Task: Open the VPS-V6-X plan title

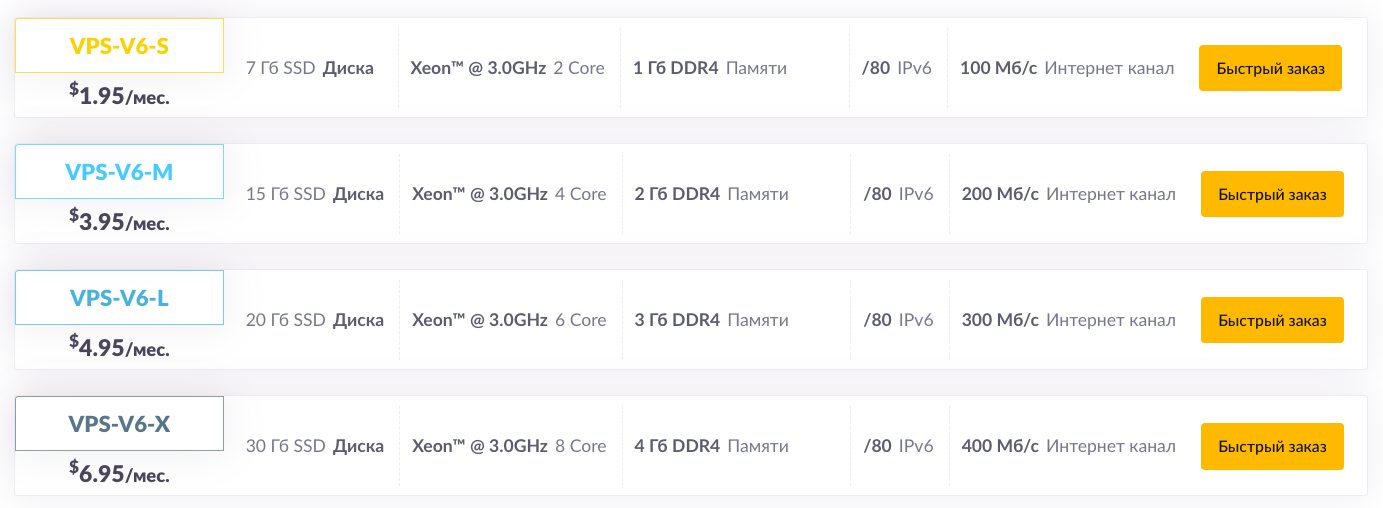Action: 119,424
